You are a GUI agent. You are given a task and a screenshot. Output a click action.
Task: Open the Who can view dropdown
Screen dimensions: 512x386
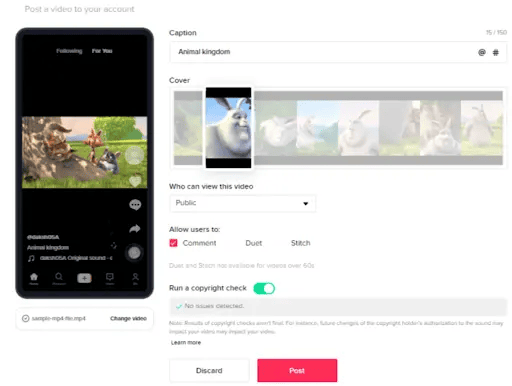point(243,203)
